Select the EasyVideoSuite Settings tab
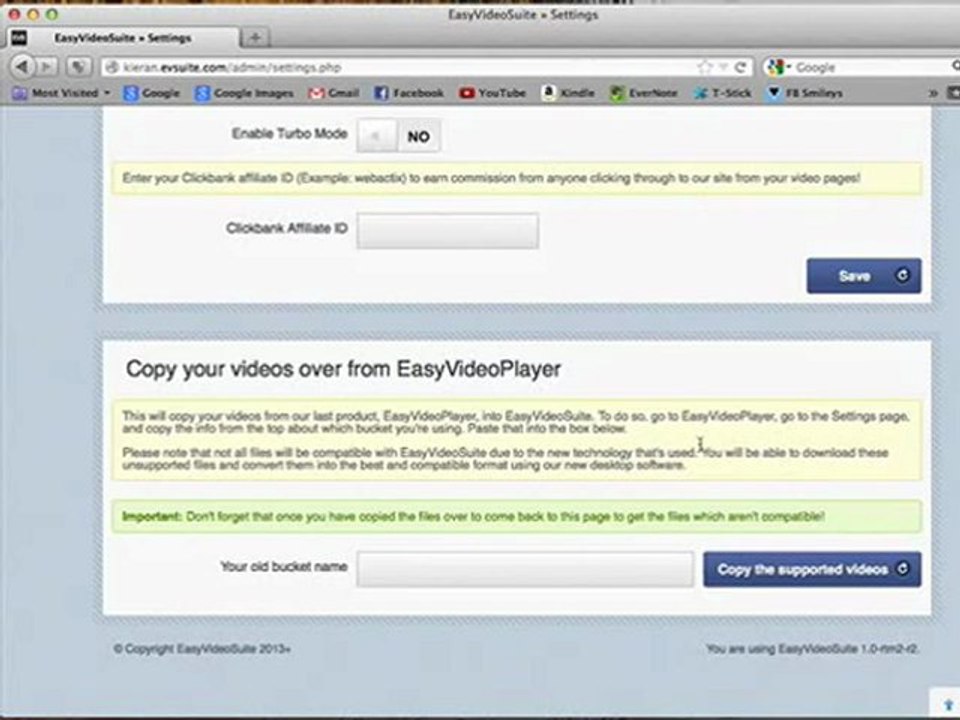 [122, 38]
